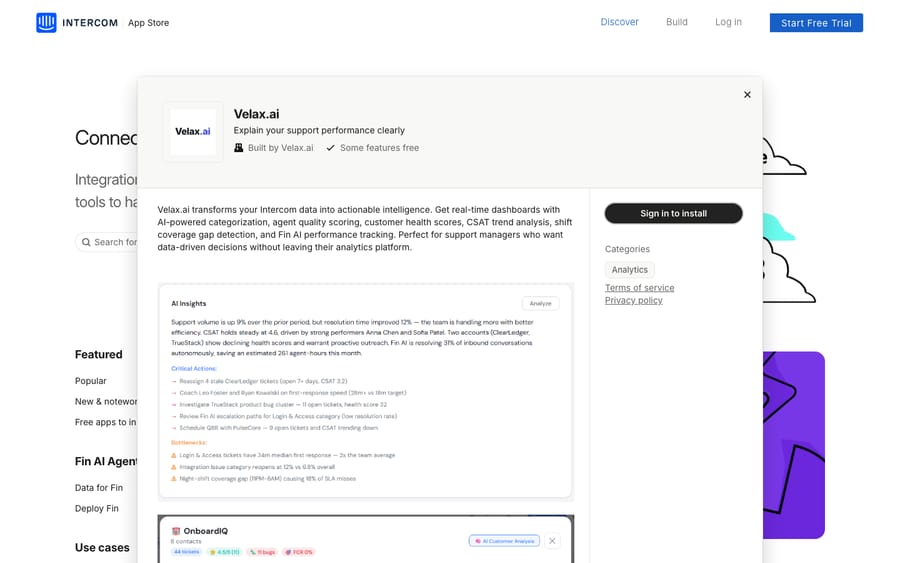Image resolution: width=900 pixels, height=563 pixels.
Task: Click the checkmark beside Some features free
Action: click(330, 148)
